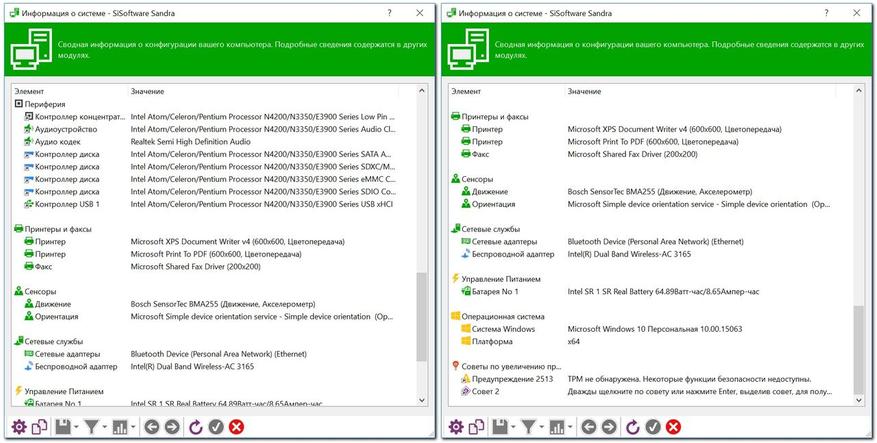Click help question mark in right window title

(826, 13)
